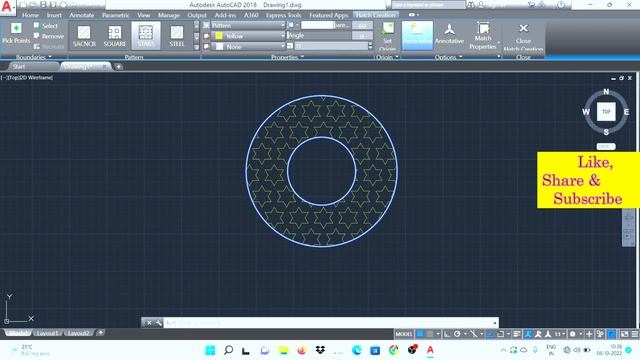Click the yellow hatch color swatch
The height and width of the screenshot is (360, 640).
pyautogui.click(x=219, y=36)
